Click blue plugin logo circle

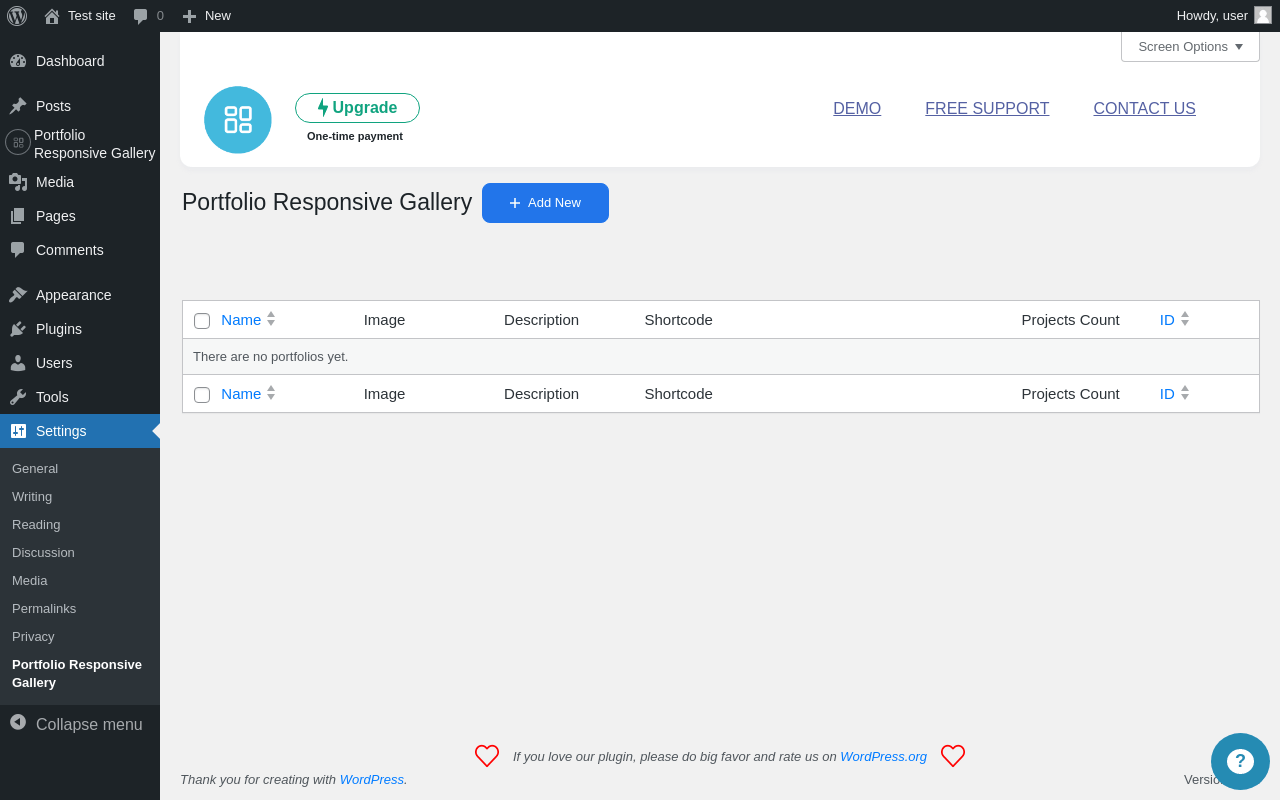coord(238,120)
